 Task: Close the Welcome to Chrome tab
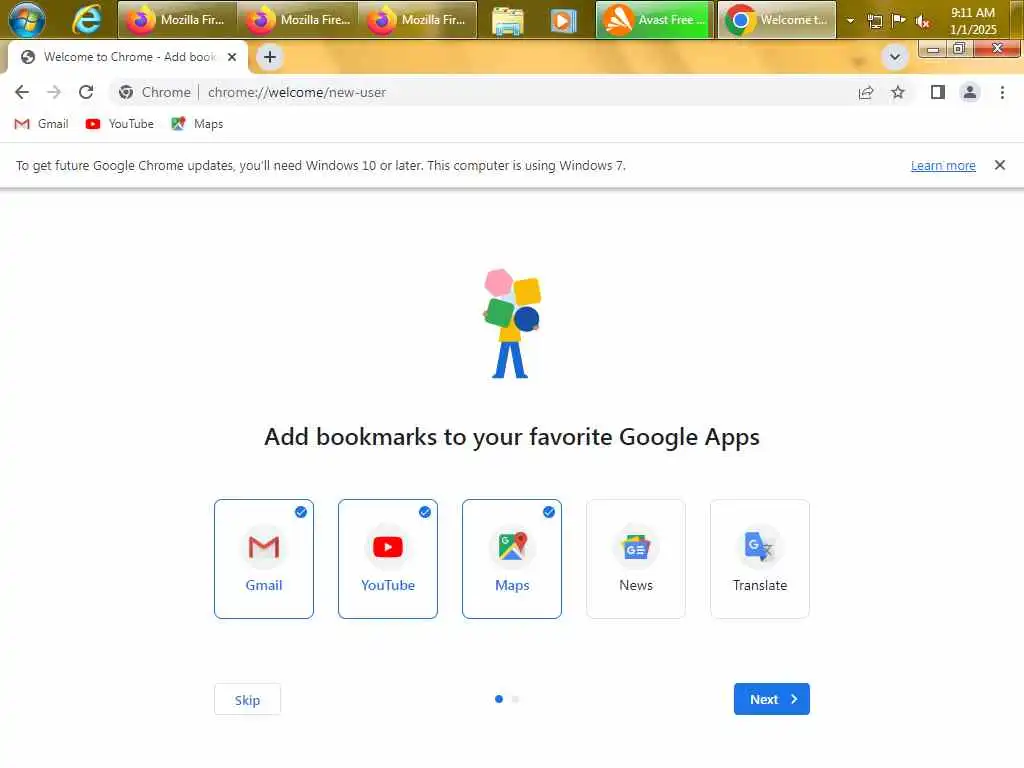[232, 57]
